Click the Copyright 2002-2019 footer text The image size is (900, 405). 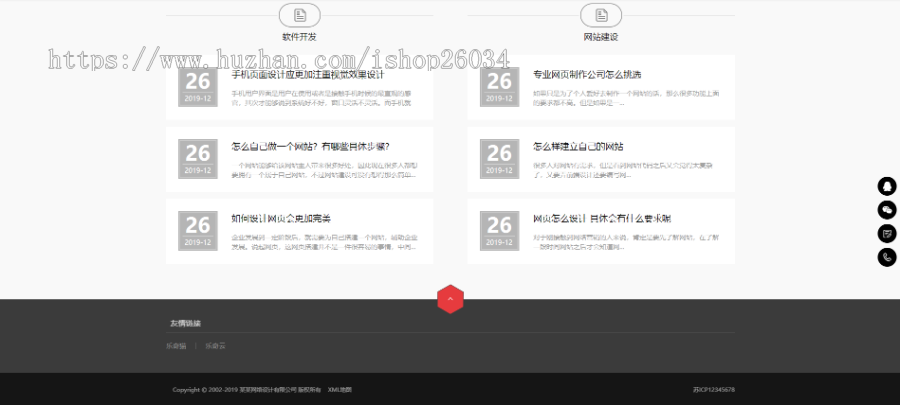click(246, 390)
